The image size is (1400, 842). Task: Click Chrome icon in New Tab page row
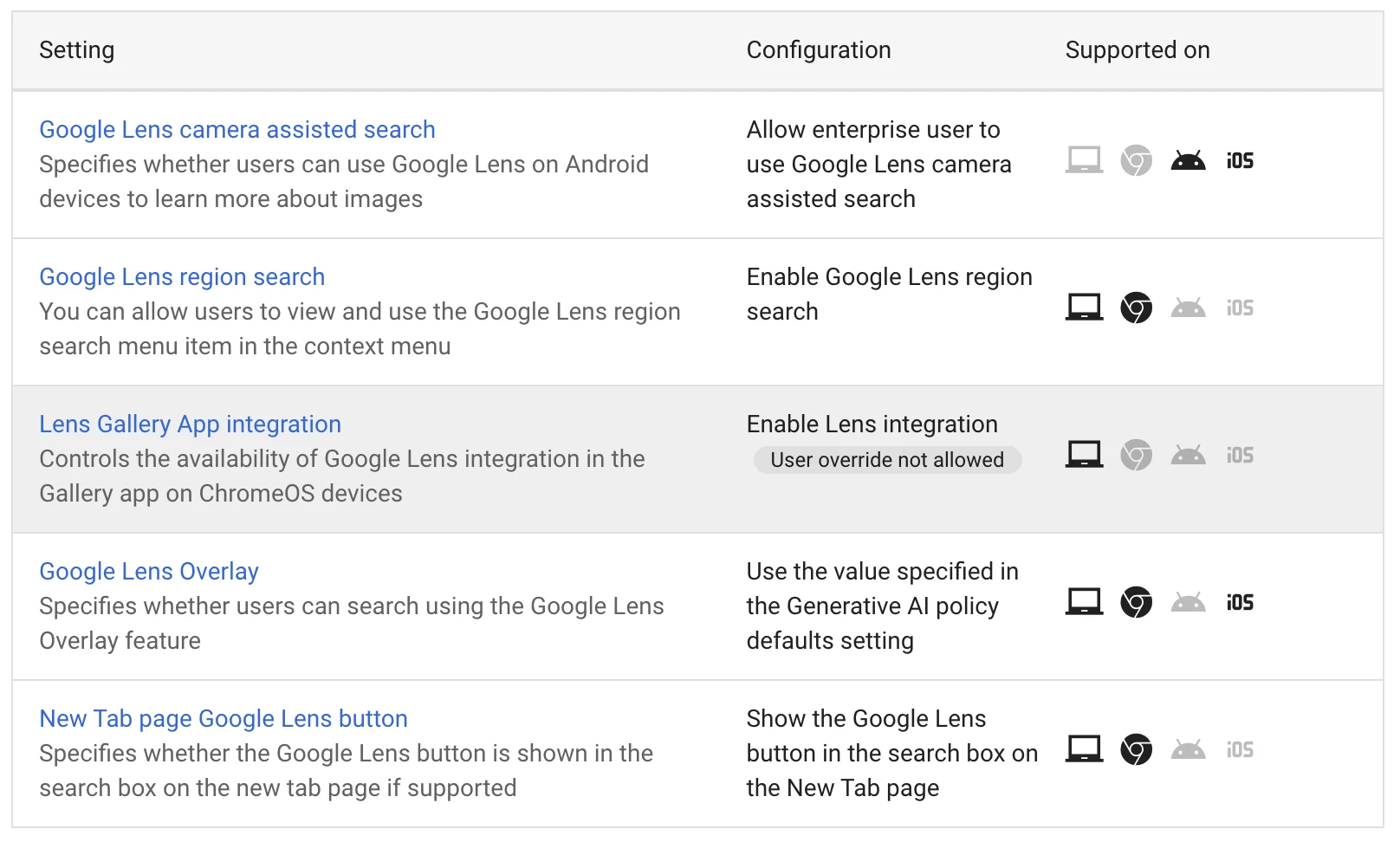point(1136,749)
